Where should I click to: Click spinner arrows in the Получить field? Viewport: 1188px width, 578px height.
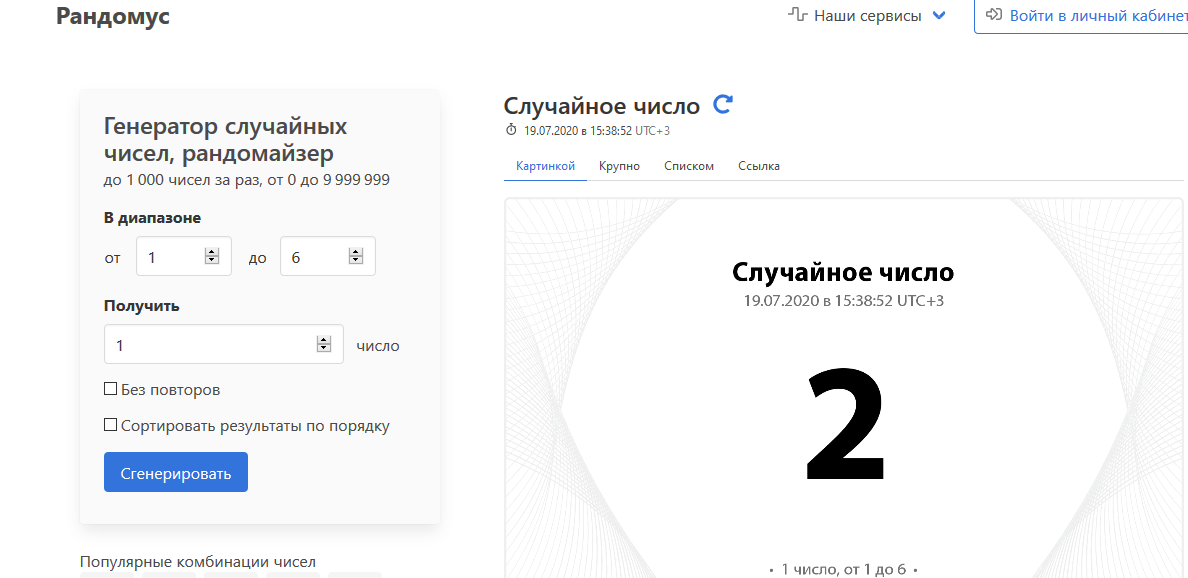coord(324,345)
